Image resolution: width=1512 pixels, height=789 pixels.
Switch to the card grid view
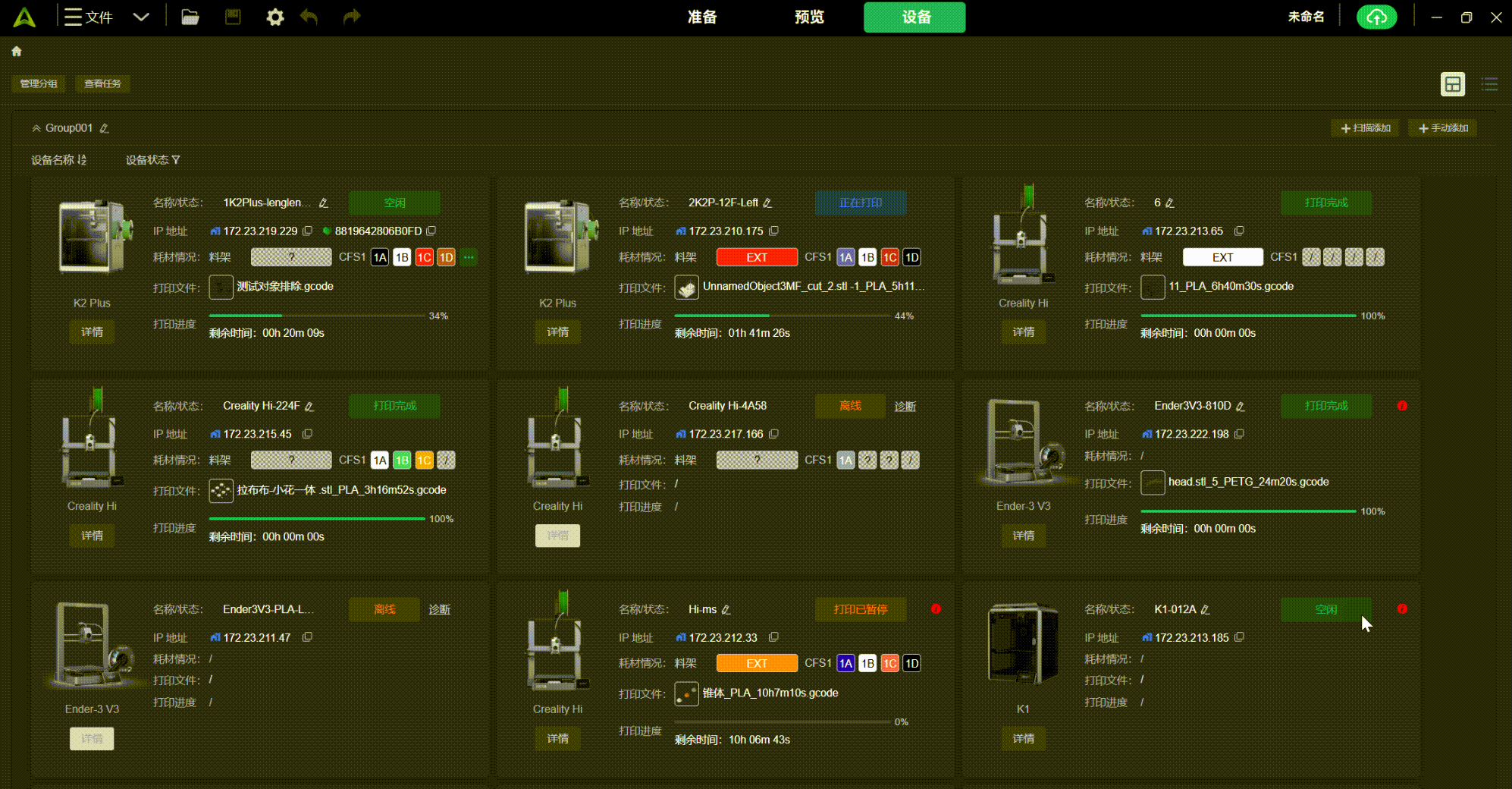(x=1453, y=84)
